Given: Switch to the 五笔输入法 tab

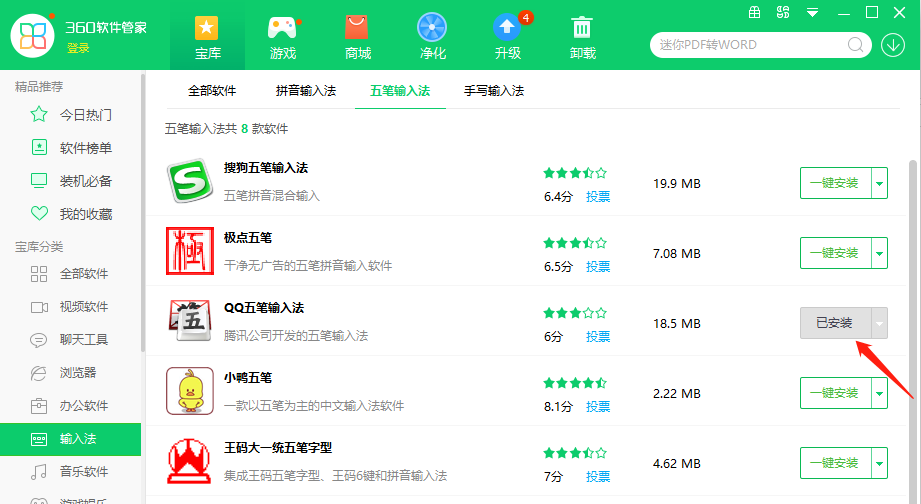Looking at the screenshot, I should [x=400, y=90].
